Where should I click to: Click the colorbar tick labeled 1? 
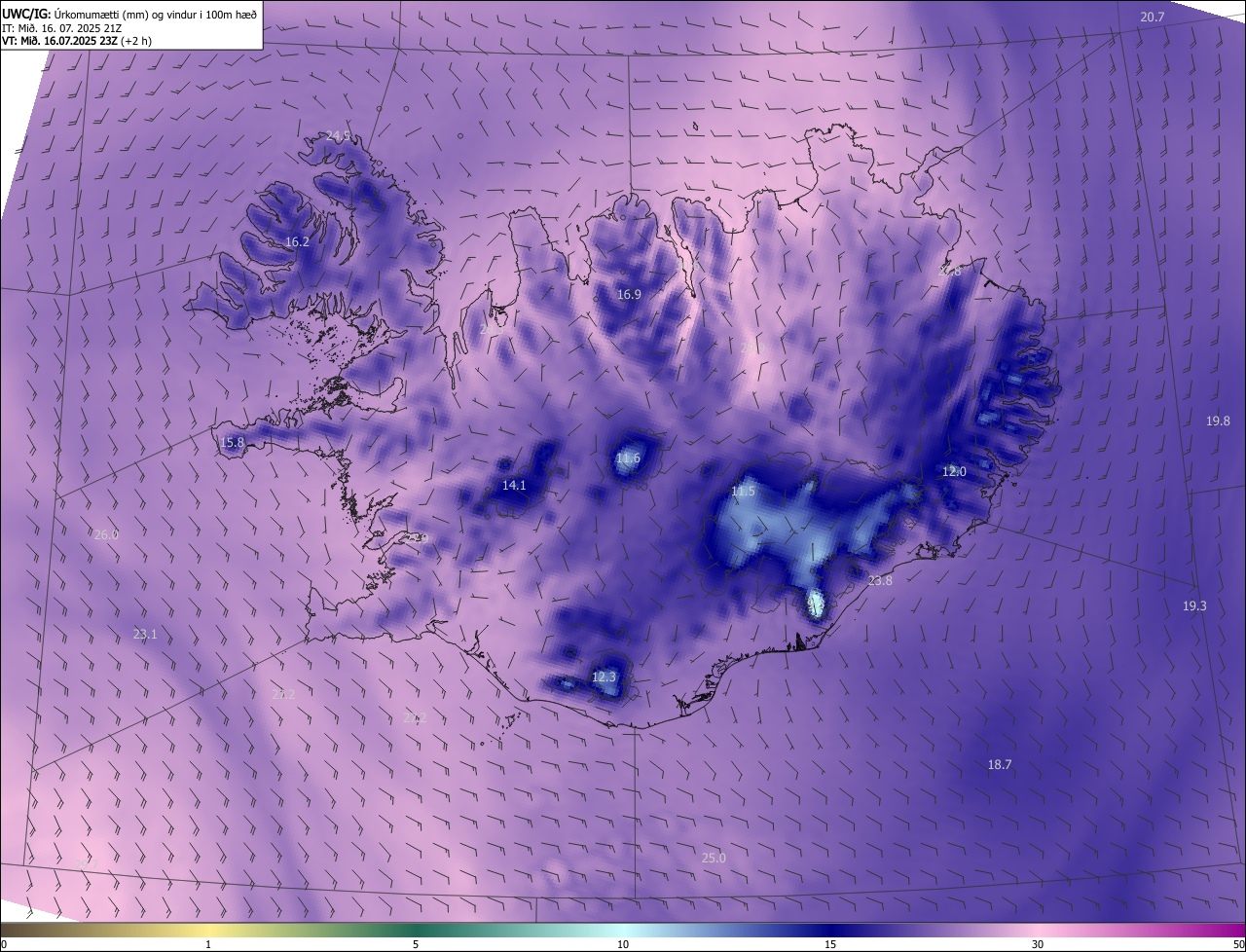[x=208, y=944]
